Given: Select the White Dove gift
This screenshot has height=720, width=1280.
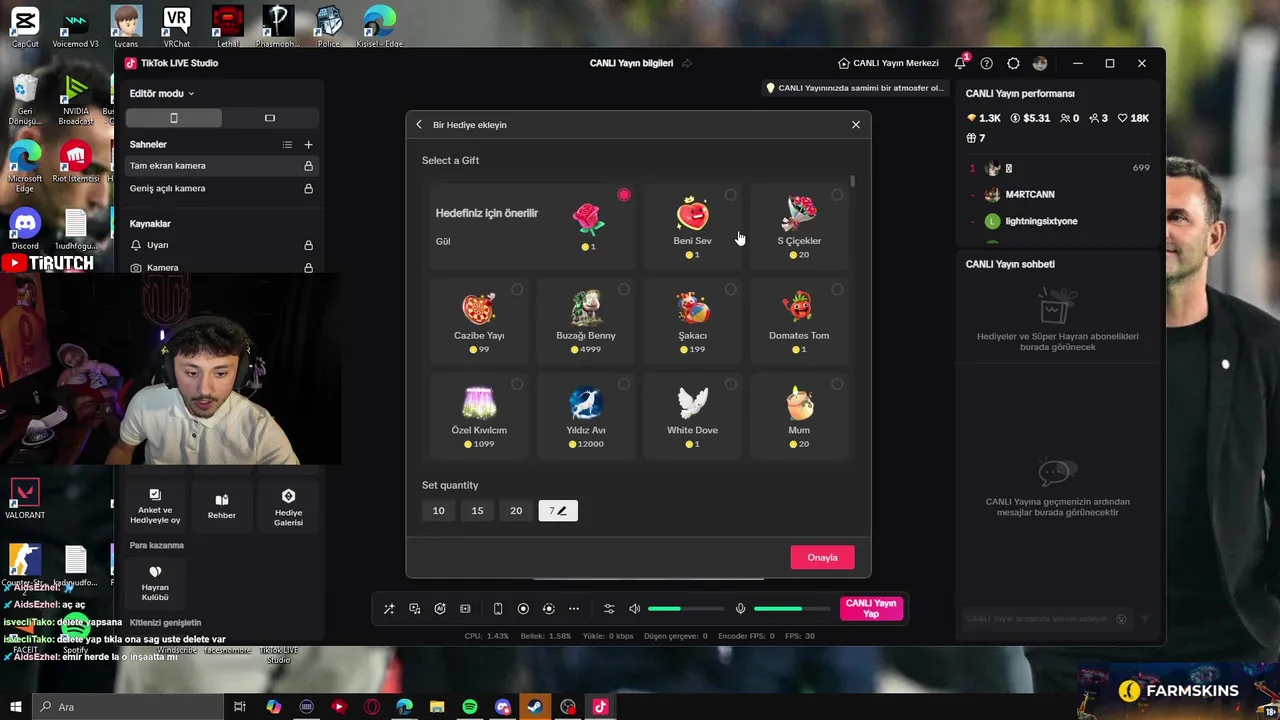Looking at the screenshot, I should pyautogui.click(x=692, y=415).
